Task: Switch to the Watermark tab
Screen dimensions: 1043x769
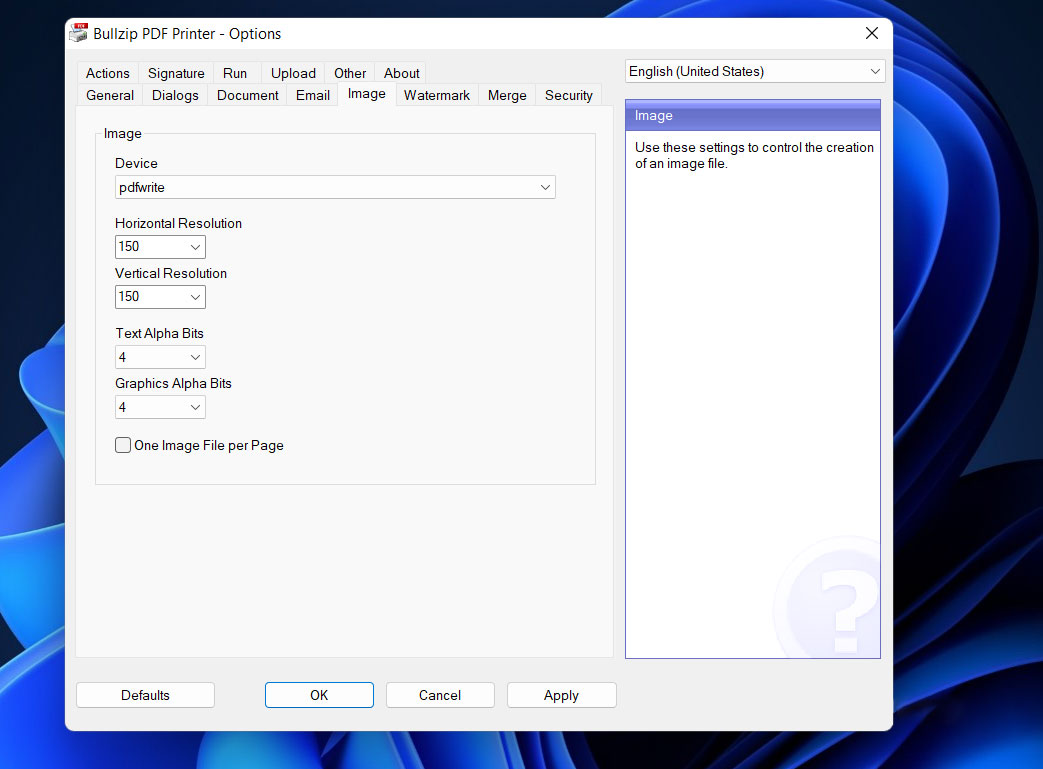Action: click(x=436, y=96)
